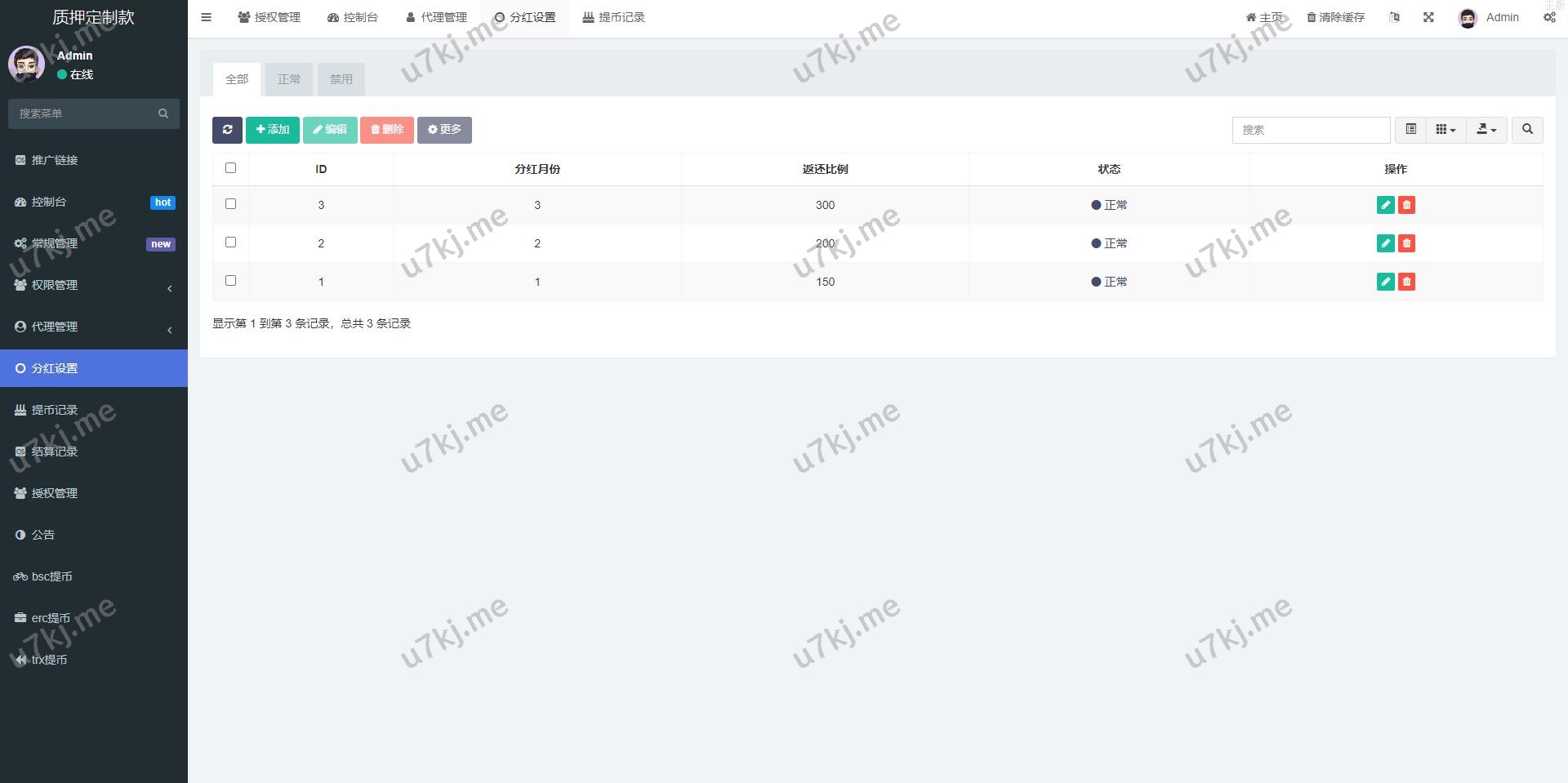Tick the checkbox for row ID 1

[x=230, y=281]
